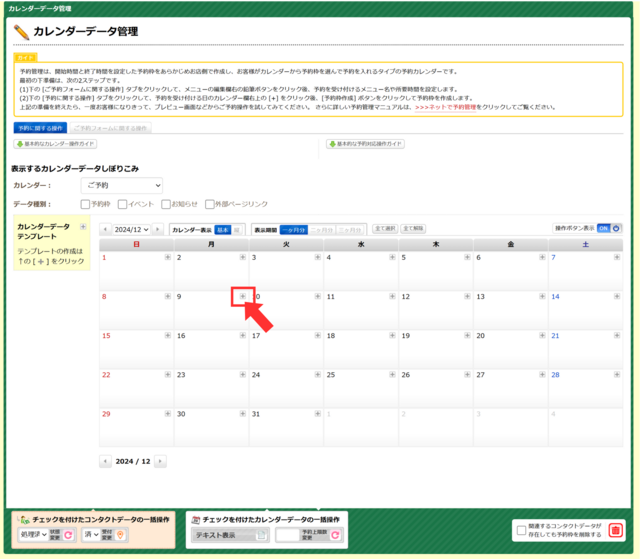This screenshot has width=640, height=559.
Task: Click the plus icon on December 6
Action: tap(542, 257)
